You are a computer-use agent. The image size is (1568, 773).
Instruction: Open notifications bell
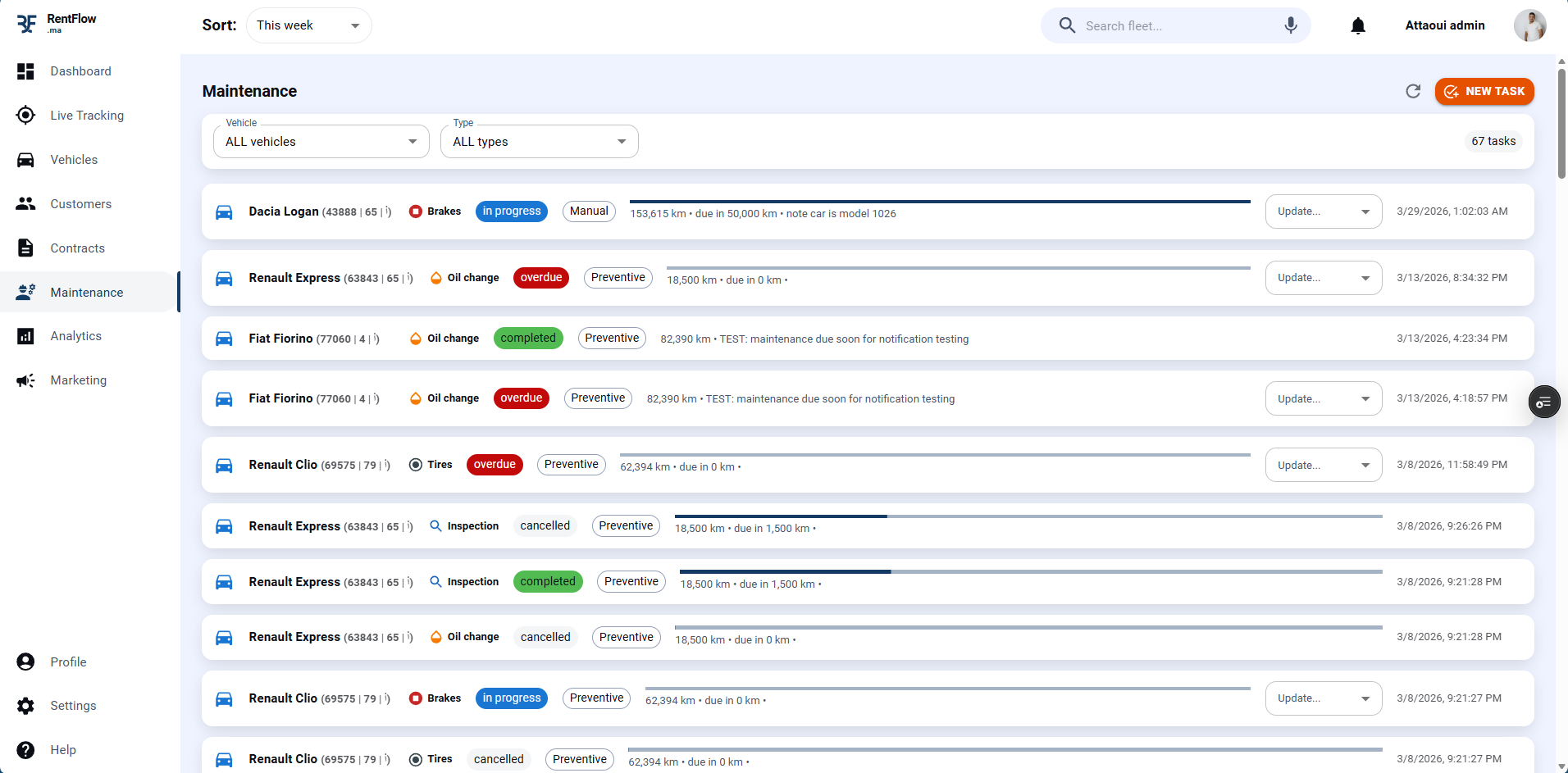1358,25
